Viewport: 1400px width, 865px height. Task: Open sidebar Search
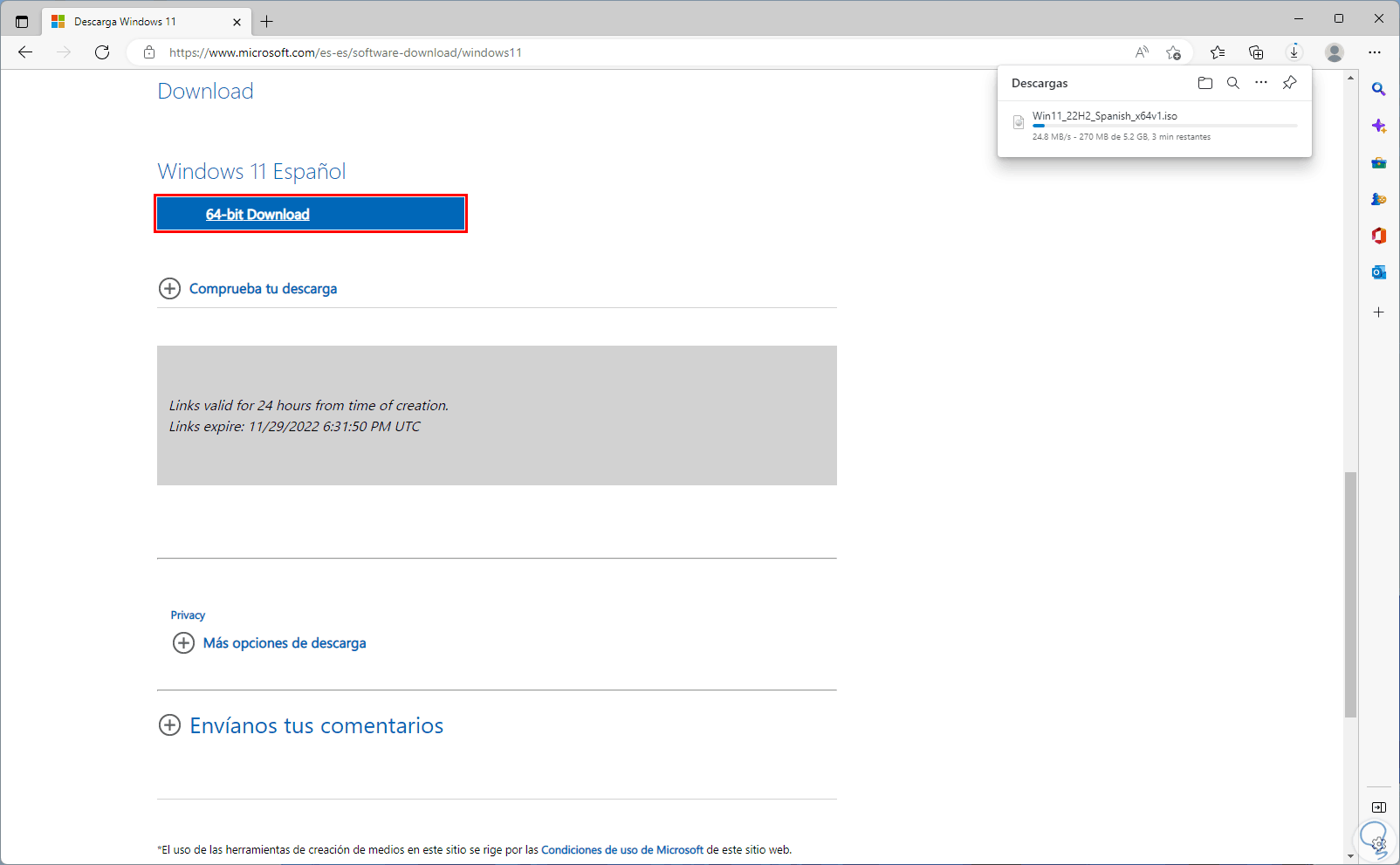coord(1379,89)
